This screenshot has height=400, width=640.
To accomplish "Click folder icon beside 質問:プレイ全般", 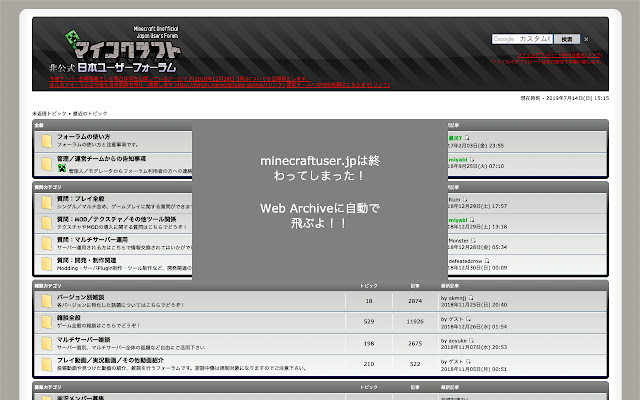I will pyautogui.click(x=47, y=203).
